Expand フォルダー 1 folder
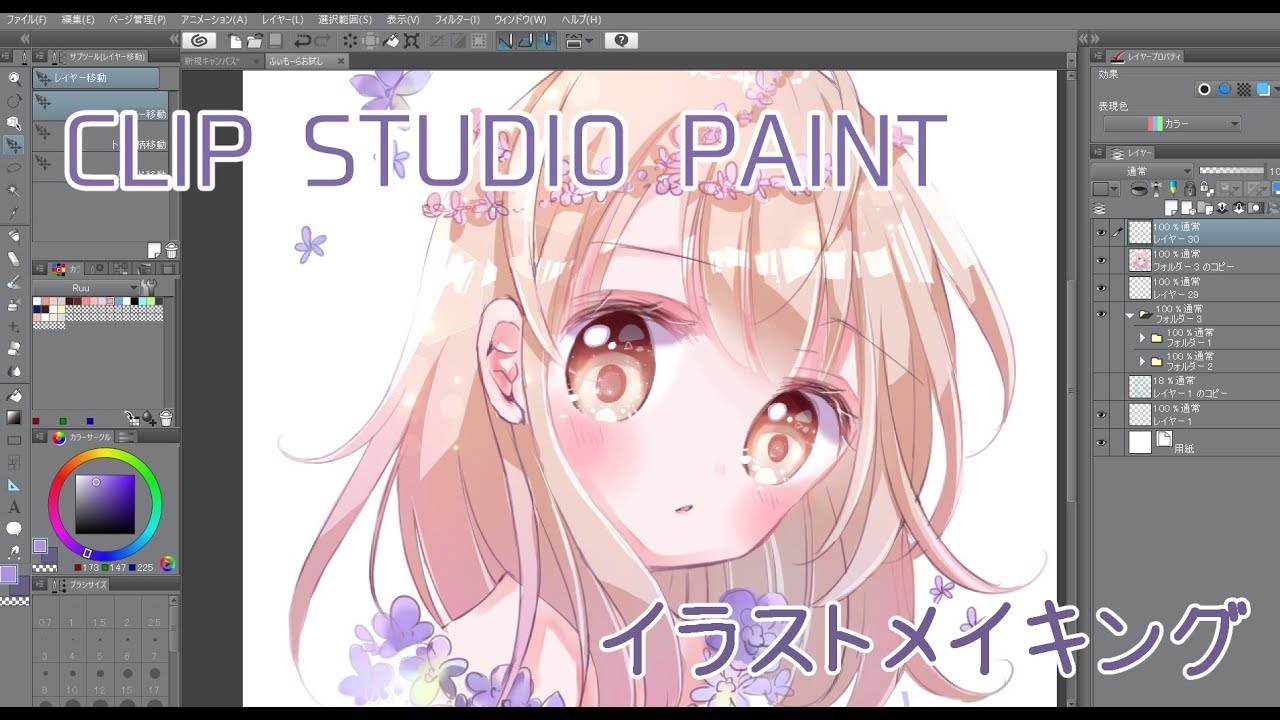 click(x=1142, y=338)
